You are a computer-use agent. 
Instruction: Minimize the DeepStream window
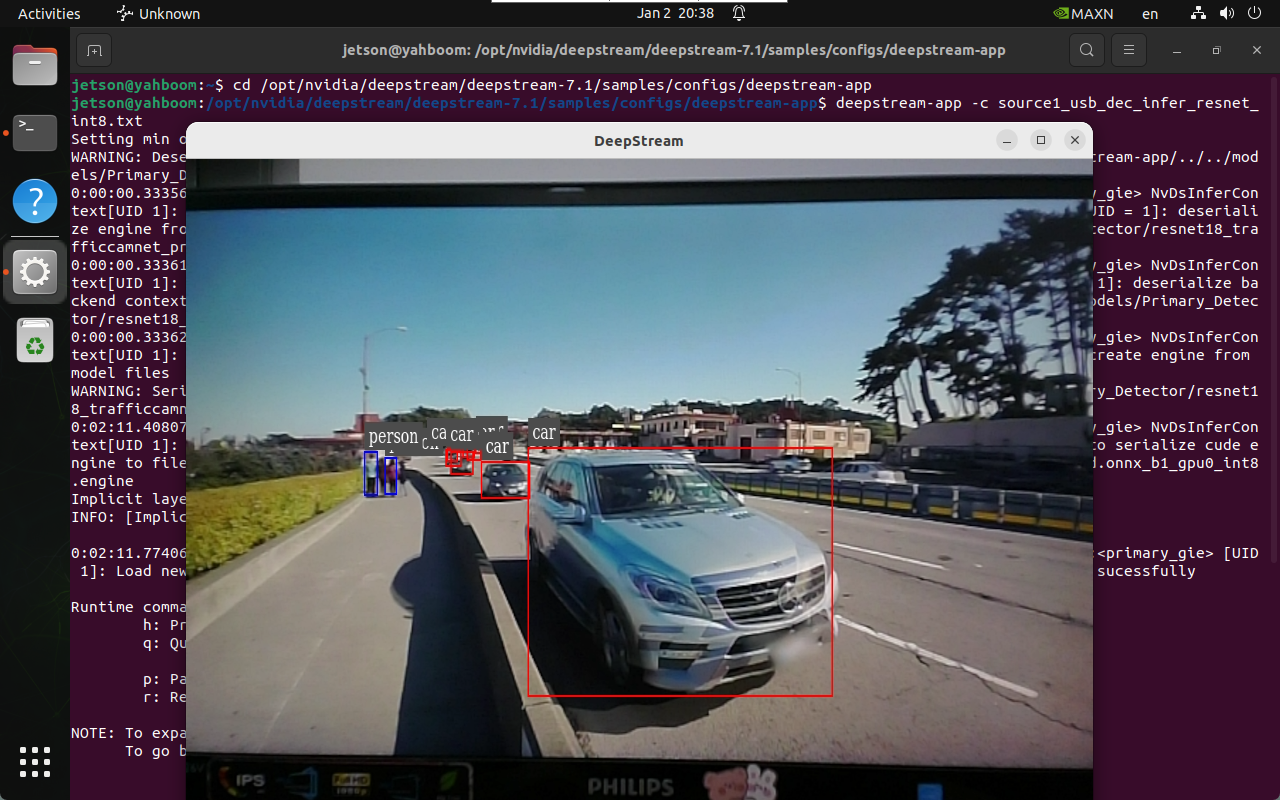click(1007, 140)
